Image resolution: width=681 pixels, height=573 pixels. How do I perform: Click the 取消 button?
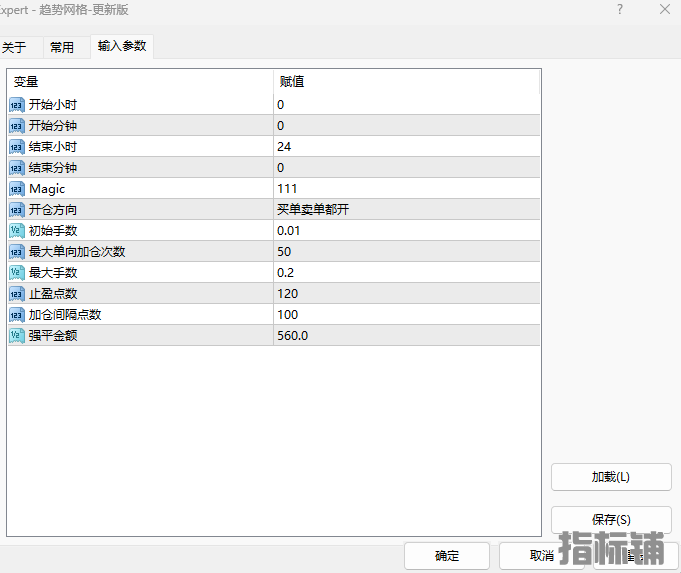tap(541, 556)
